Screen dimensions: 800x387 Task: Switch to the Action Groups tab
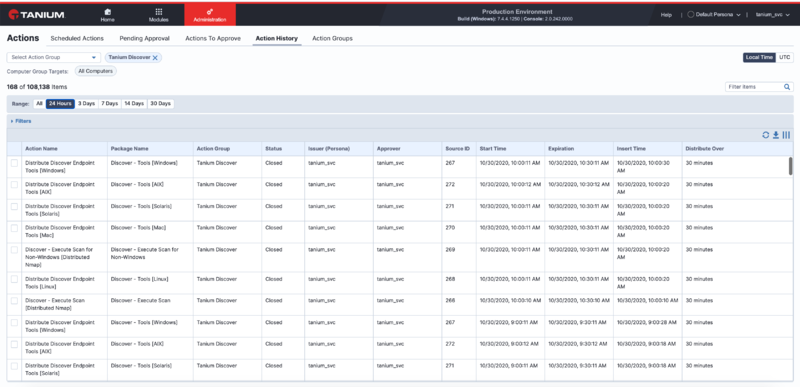[332, 38]
